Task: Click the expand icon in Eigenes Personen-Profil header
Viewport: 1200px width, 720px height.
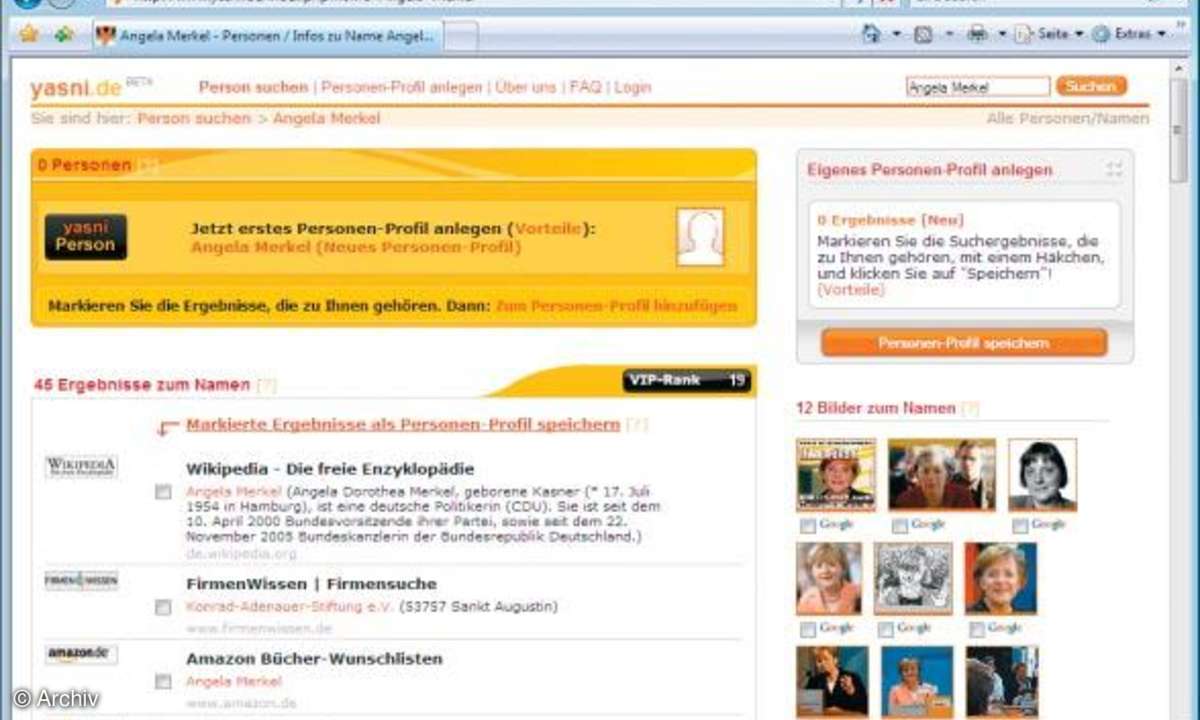Action: click(1114, 170)
